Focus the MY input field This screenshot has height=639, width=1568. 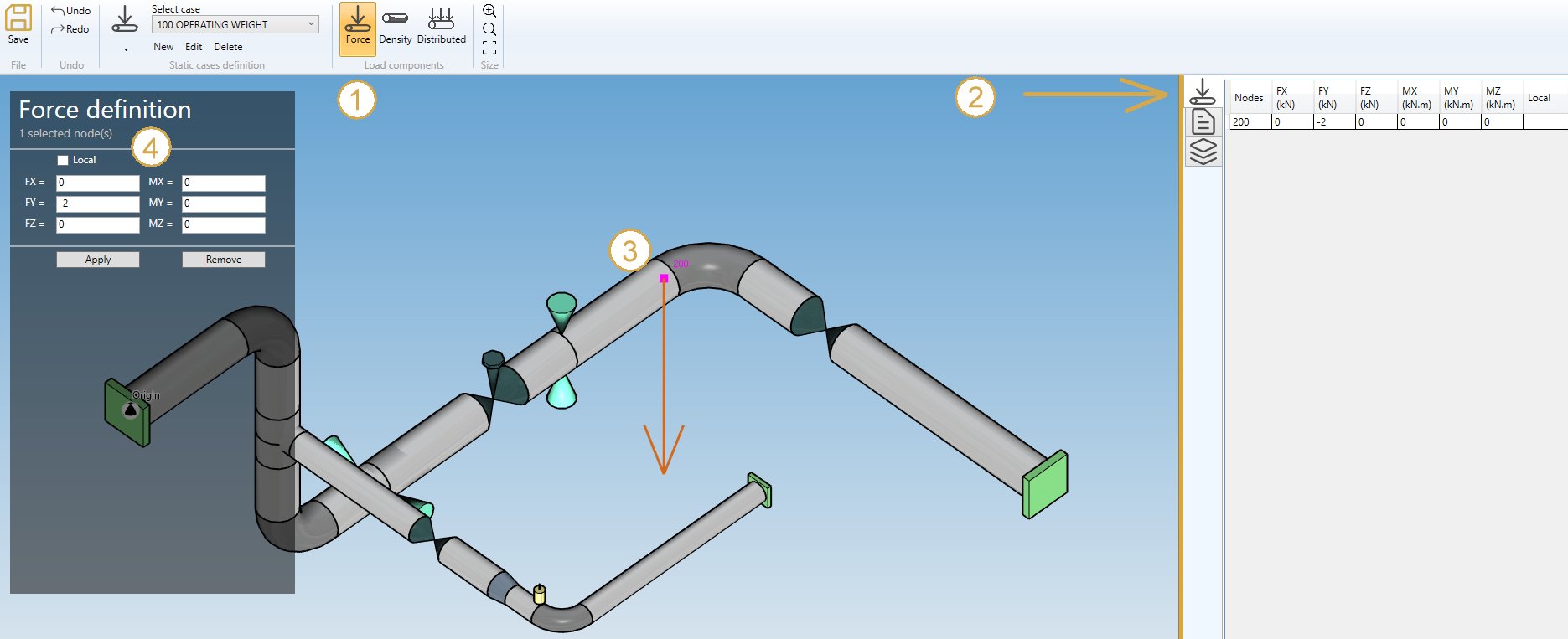224,204
